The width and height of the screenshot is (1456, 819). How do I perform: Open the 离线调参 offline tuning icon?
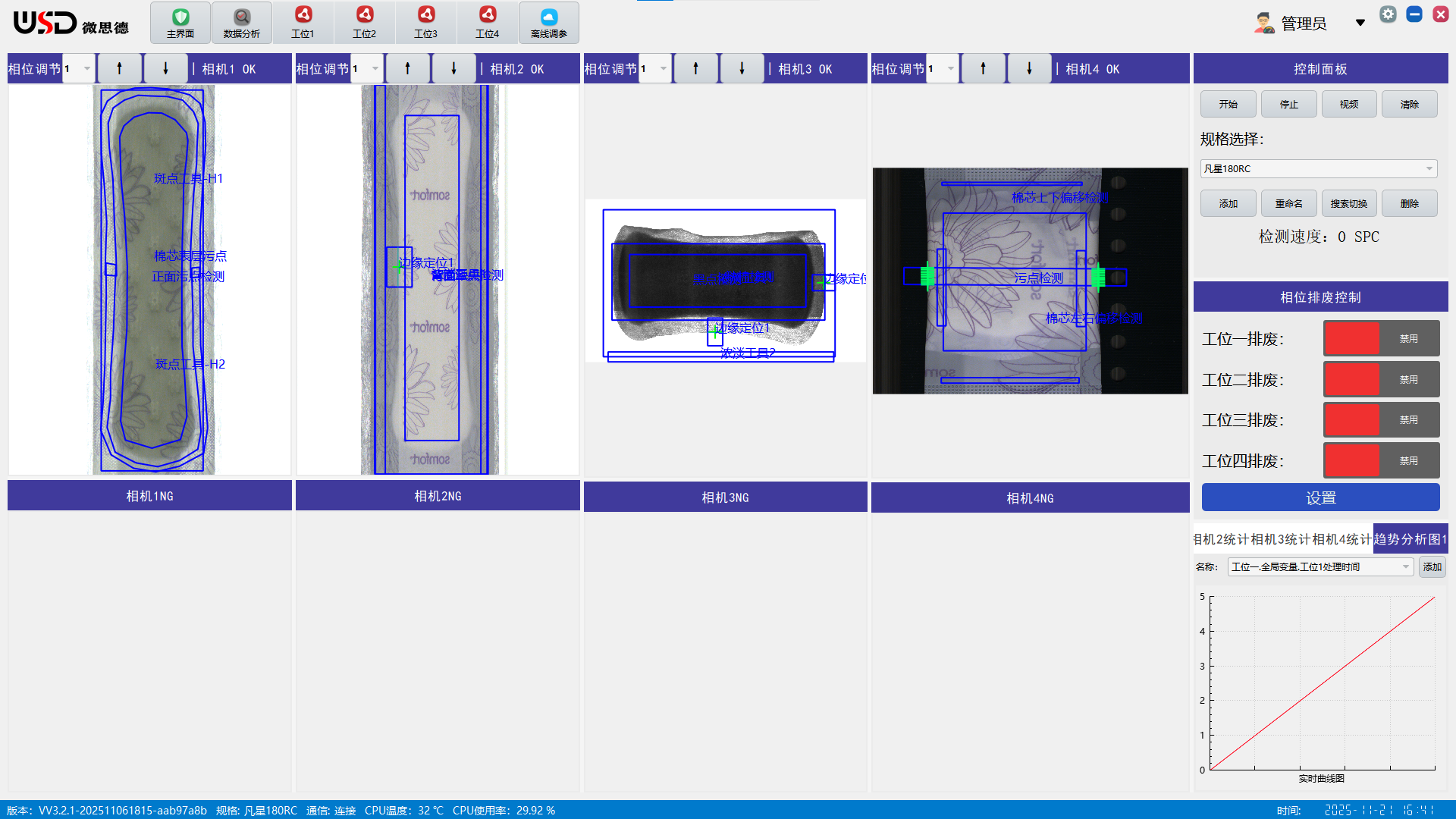[549, 23]
